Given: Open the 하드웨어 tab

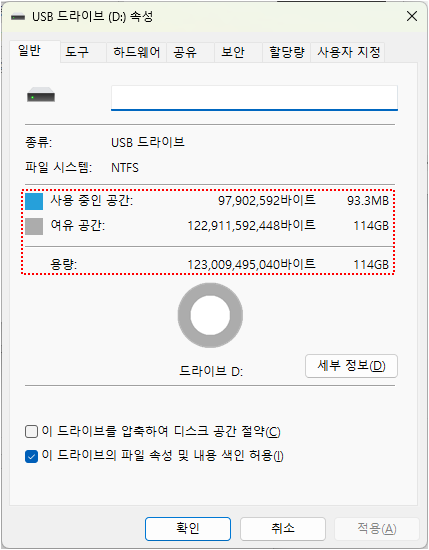Looking at the screenshot, I should pyautogui.click(x=136, y=52).
